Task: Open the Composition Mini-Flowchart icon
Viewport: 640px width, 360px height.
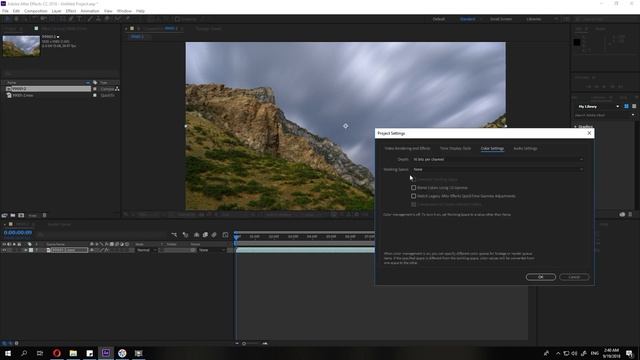Action: pos(174,235)
